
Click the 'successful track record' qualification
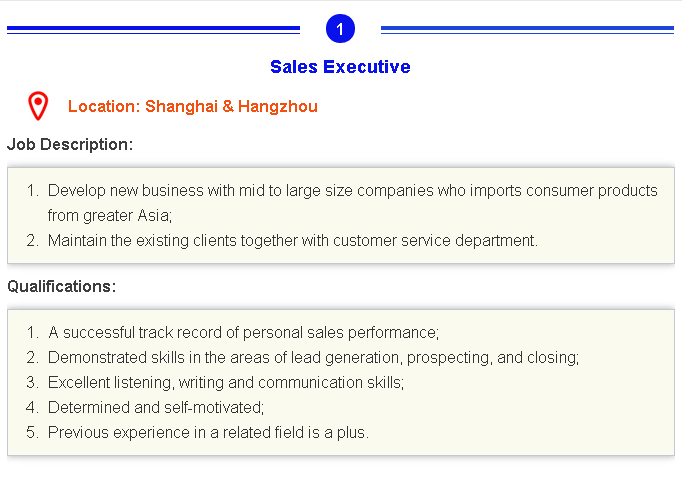233,332
